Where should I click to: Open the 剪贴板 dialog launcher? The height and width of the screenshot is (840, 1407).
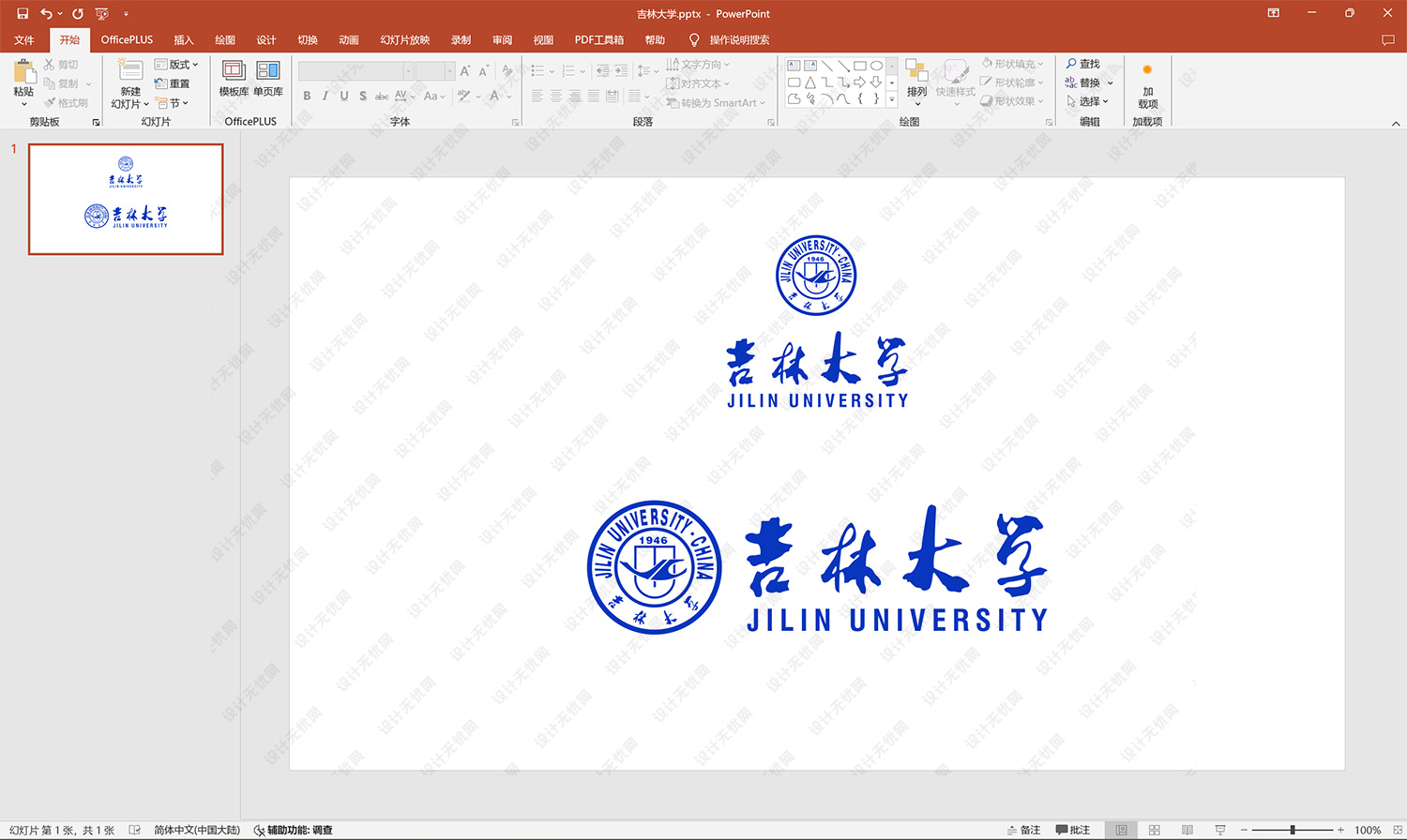pos(96,122)
